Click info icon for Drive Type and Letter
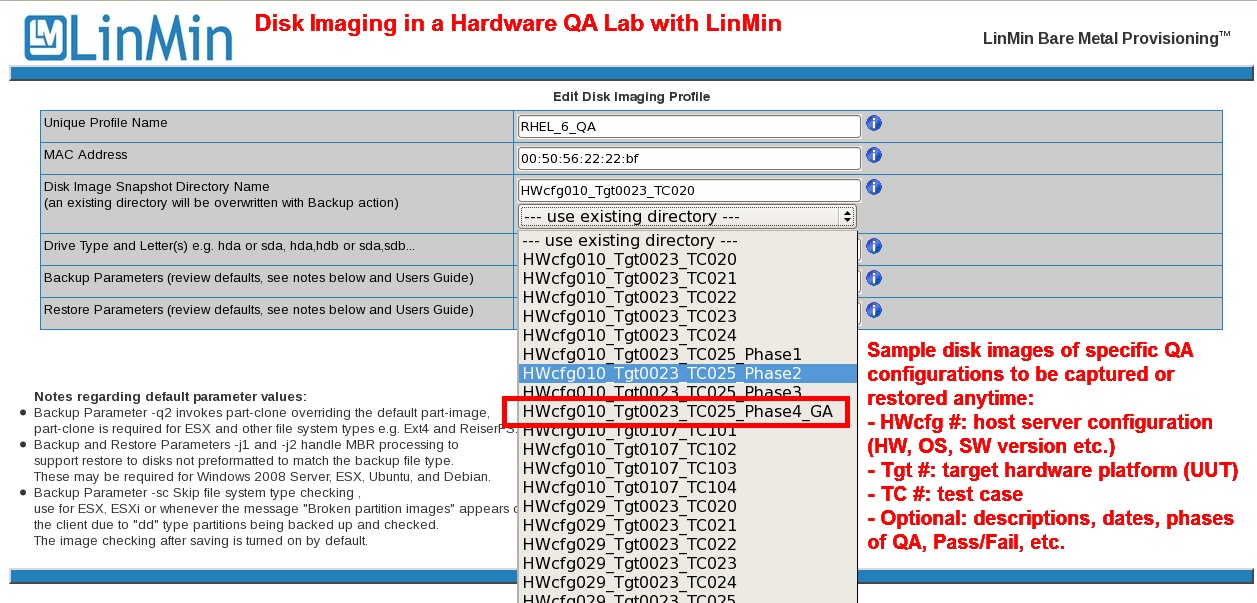1257x603 pixels. [873, 246]
